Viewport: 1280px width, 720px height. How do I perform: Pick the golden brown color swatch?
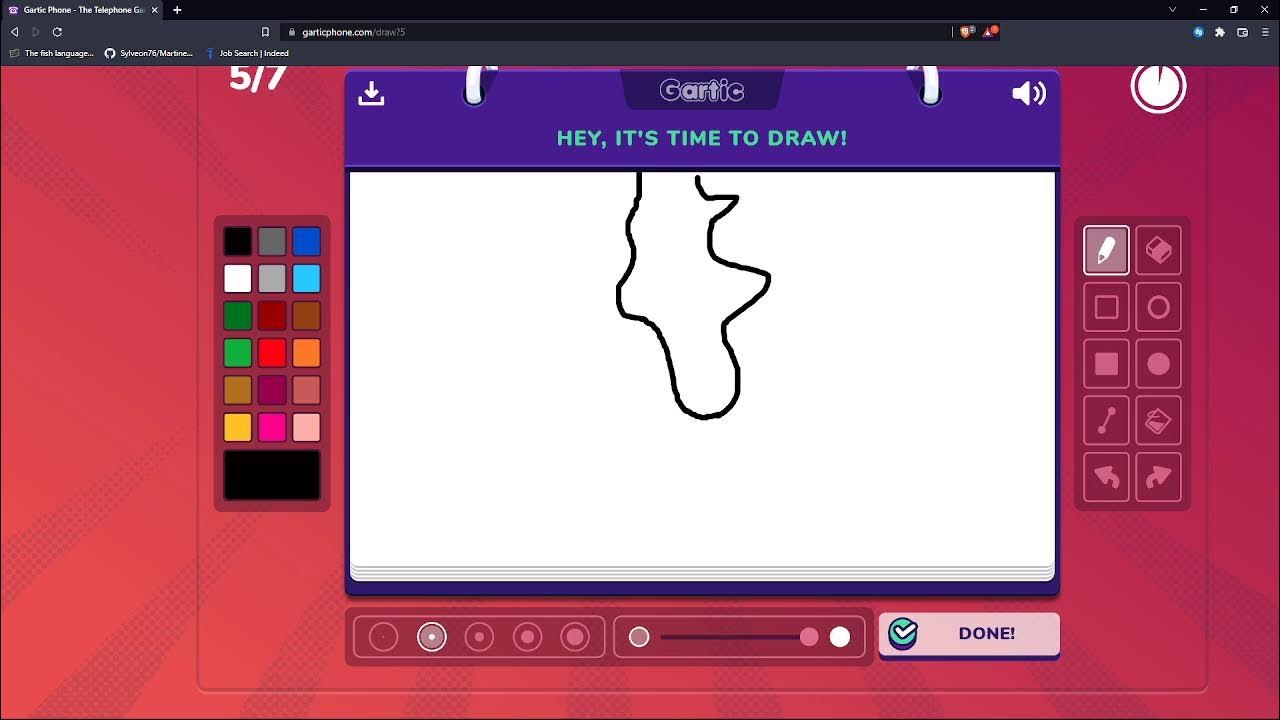238,390
